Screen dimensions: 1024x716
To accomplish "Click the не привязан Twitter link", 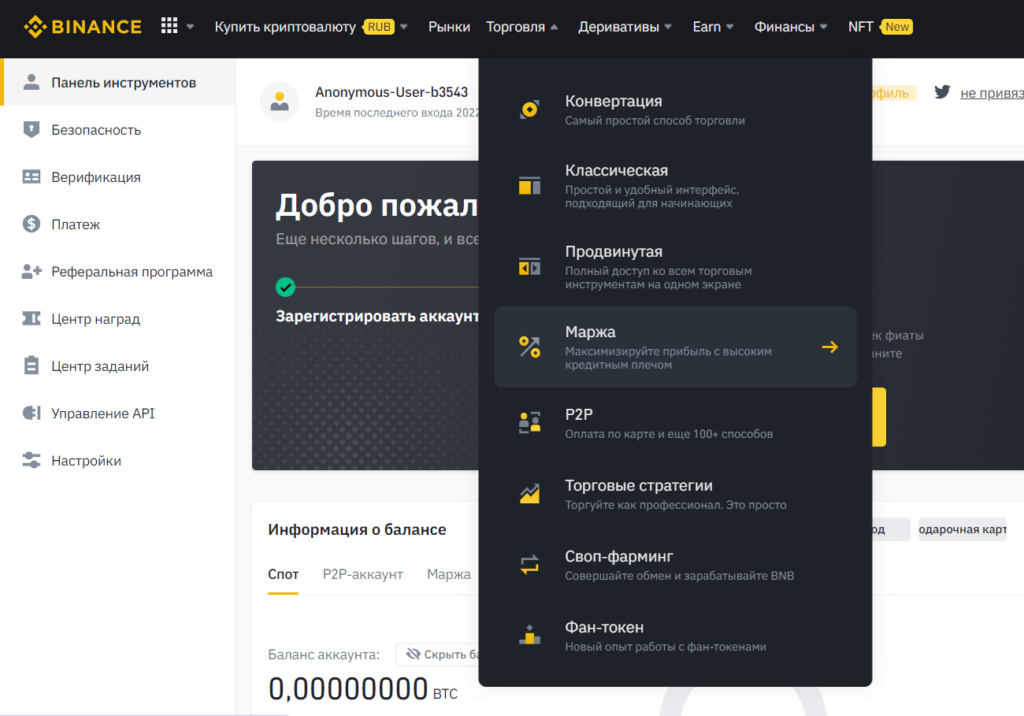I will [991, 93].
